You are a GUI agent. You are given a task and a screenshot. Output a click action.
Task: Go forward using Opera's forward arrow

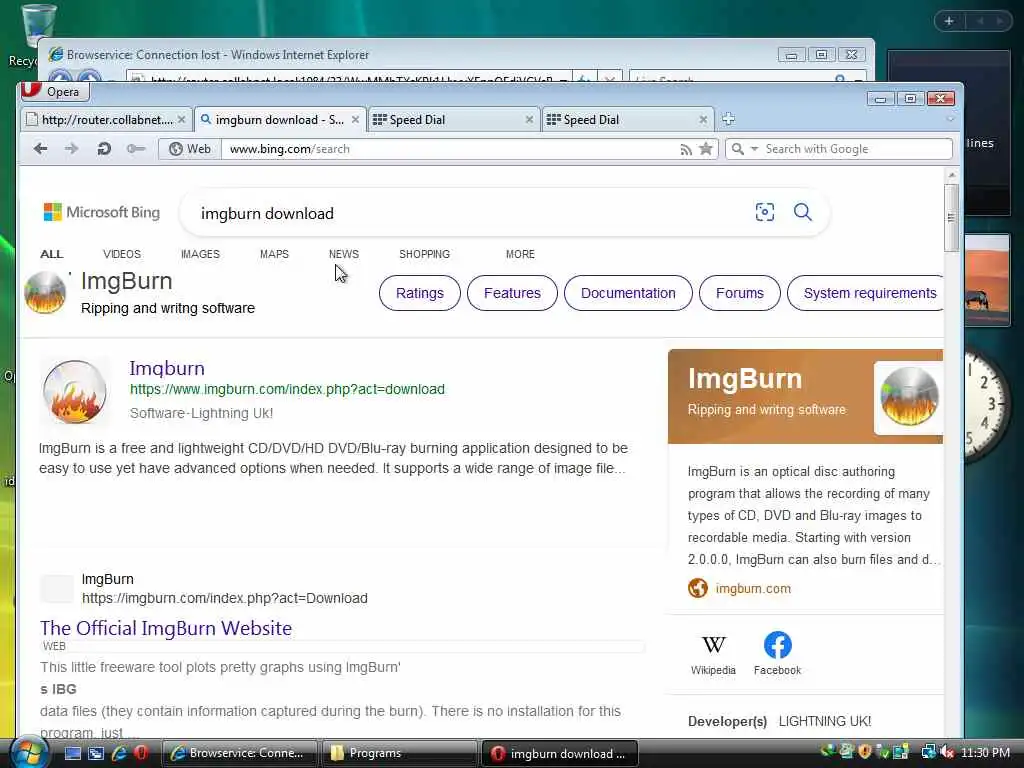point(71,149)
